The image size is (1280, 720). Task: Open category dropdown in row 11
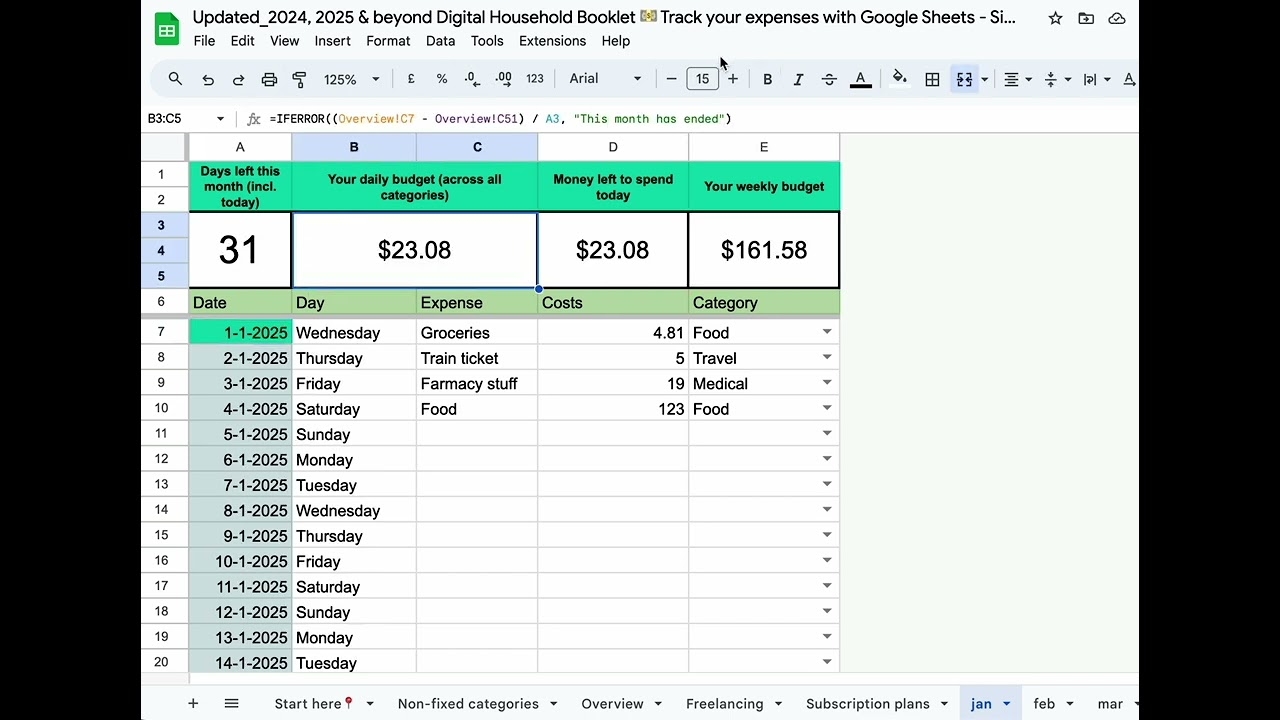(x=827, y=434)
